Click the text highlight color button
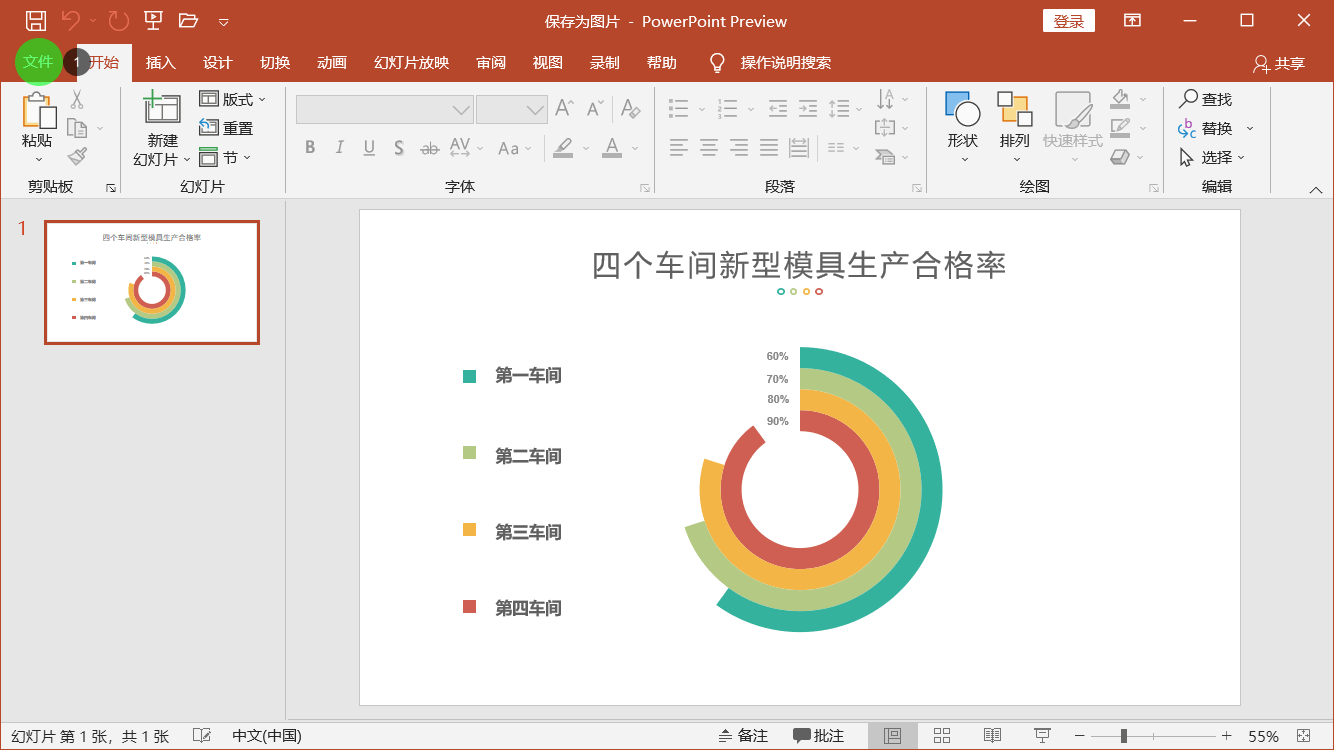1334x750 pixels. click(563, 147)
